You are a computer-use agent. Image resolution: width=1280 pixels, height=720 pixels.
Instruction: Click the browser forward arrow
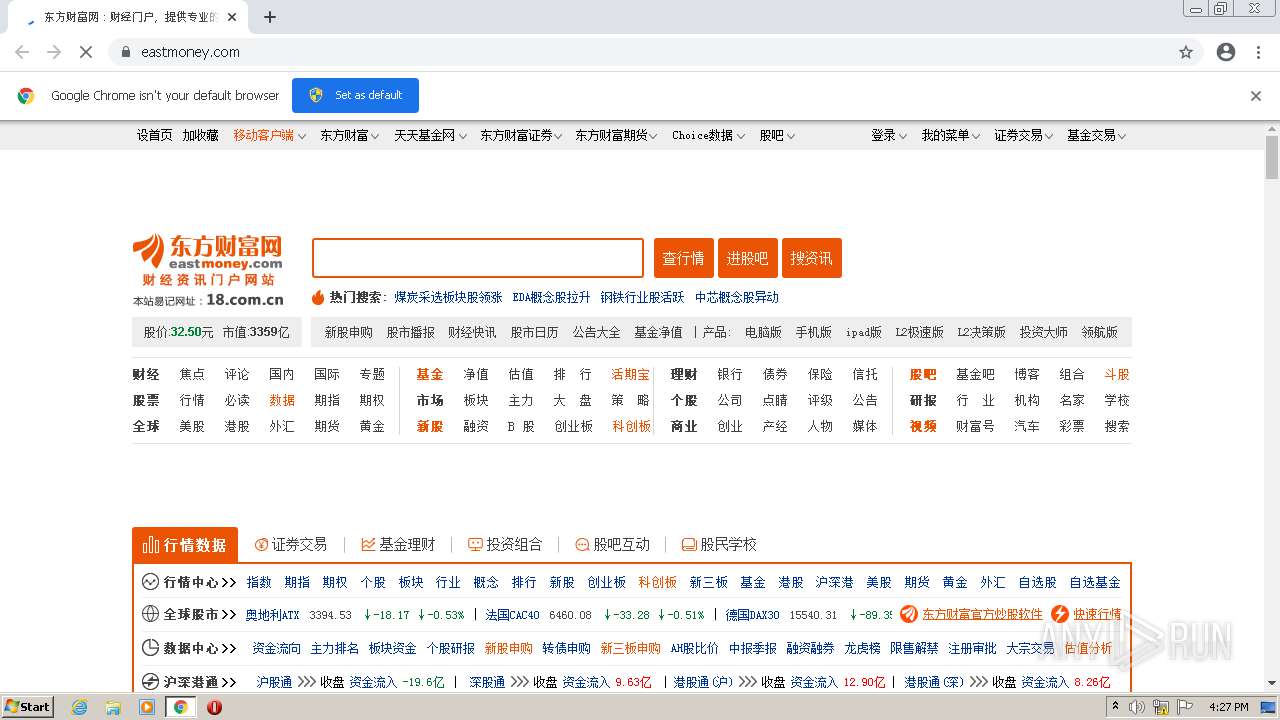(x=54, y=52)
